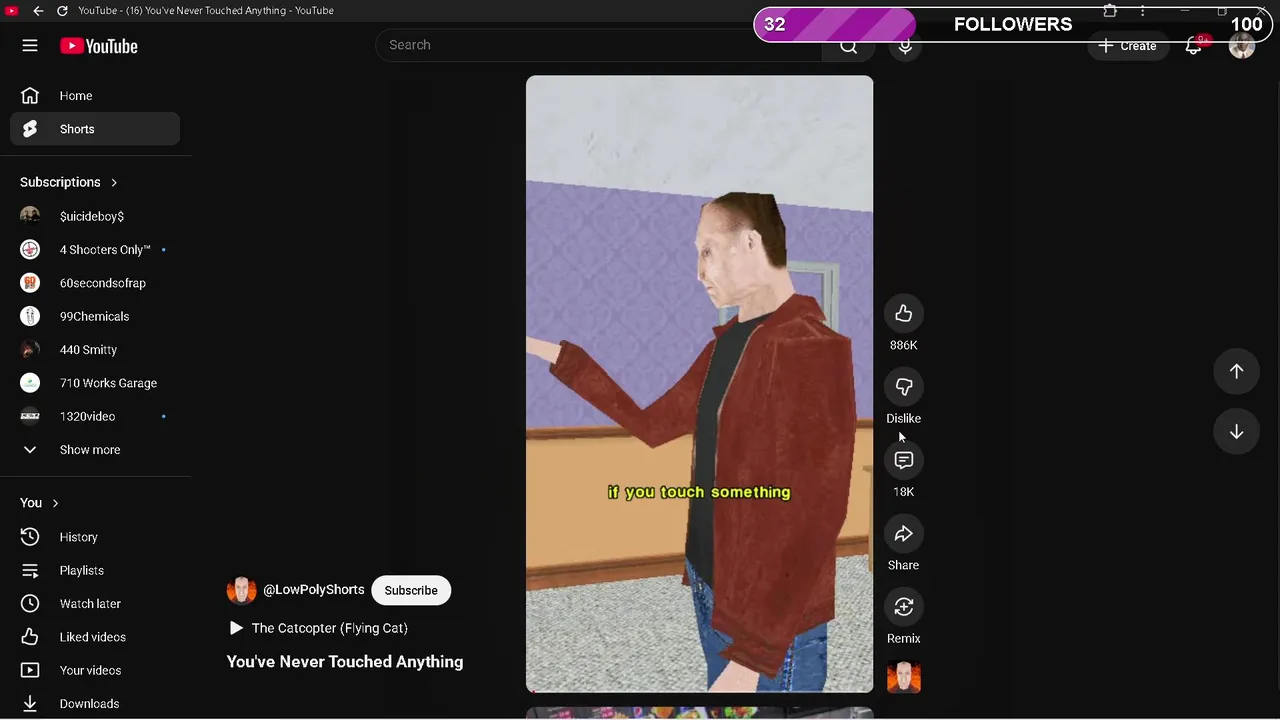
Task: Open 4 Shooters Only subscription
Action: pos(95,250)
